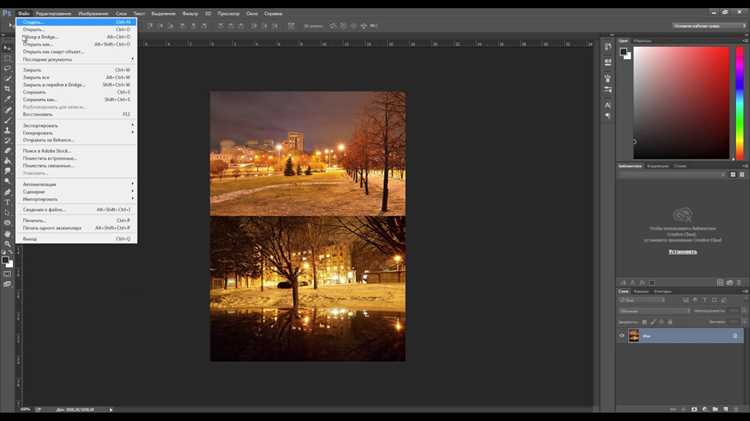Hide the layer using its eye icon
This screenshot has width=750, height=421.
622,336
